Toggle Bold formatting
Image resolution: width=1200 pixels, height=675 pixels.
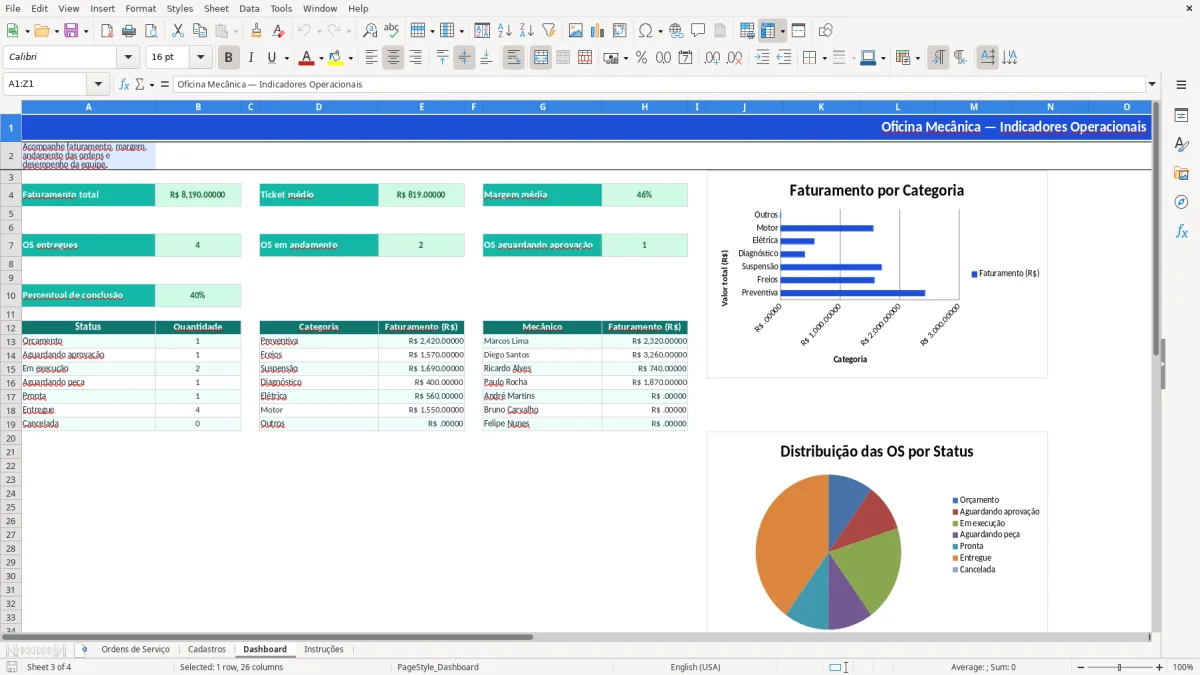coord(229,58)
